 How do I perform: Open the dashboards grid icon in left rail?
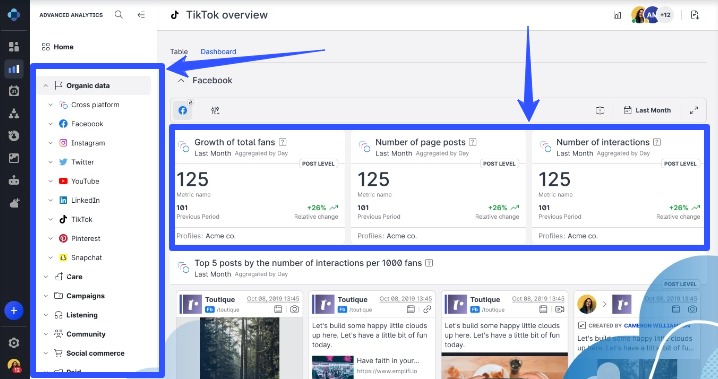click(x=14, y=46)
